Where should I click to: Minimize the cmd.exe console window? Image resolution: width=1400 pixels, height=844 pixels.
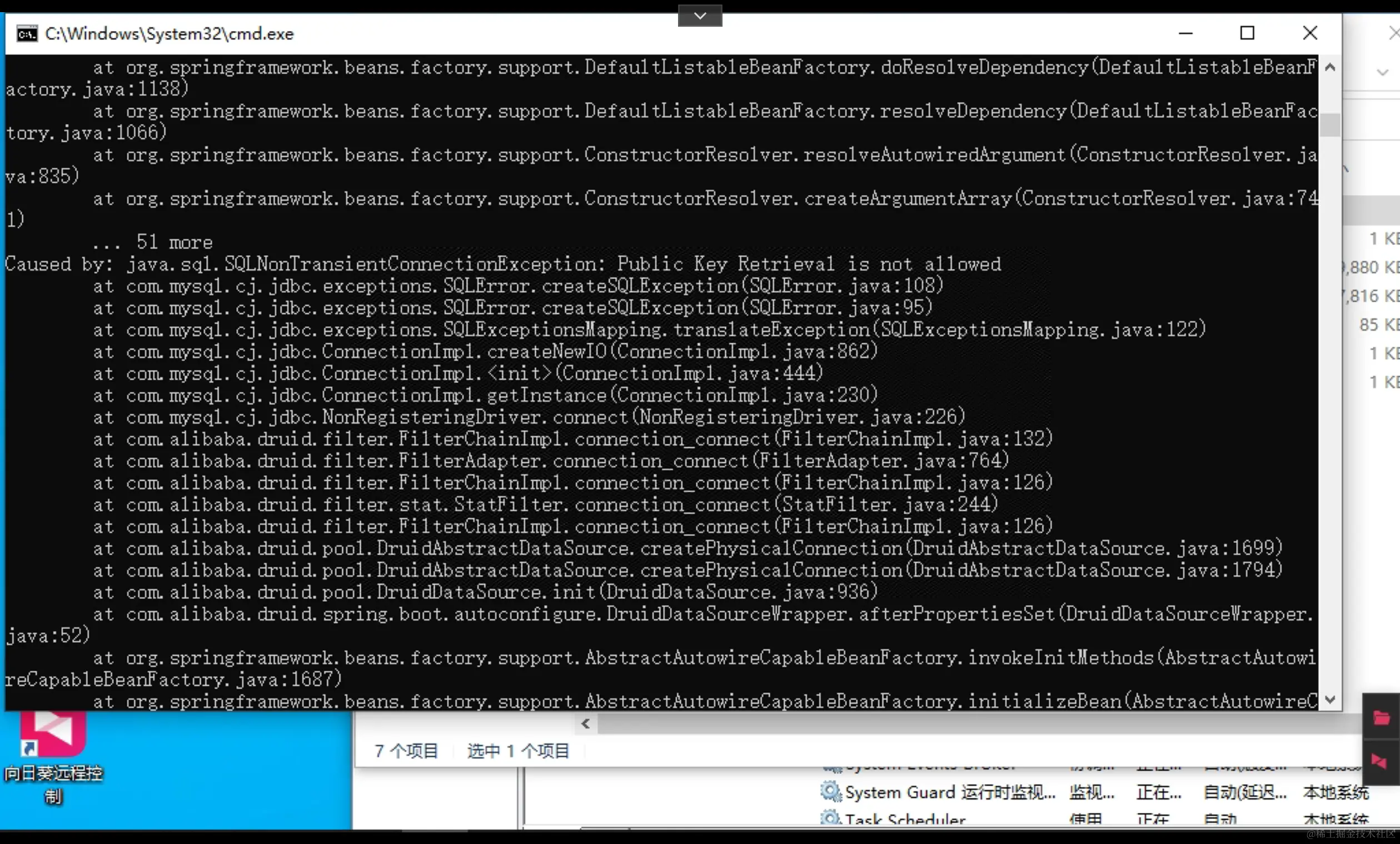coord(1186,33)
